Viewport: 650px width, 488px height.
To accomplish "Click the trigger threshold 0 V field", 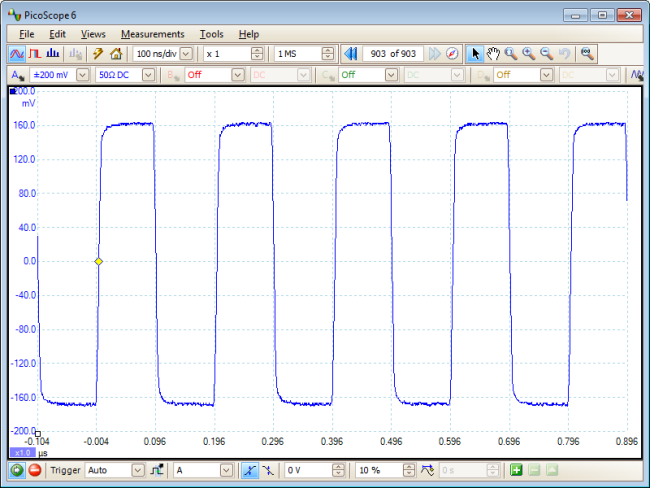I will tap(307, 470).
